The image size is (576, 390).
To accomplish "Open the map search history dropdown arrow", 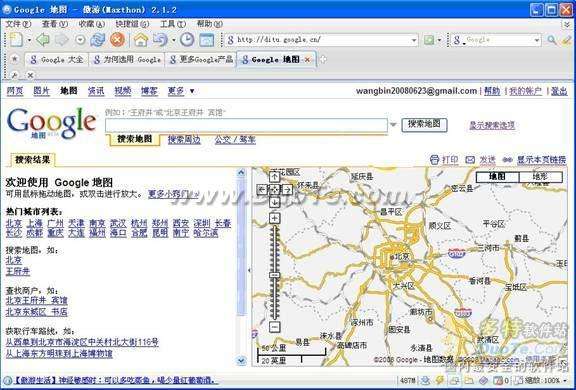I will click(x=393, y=125).
